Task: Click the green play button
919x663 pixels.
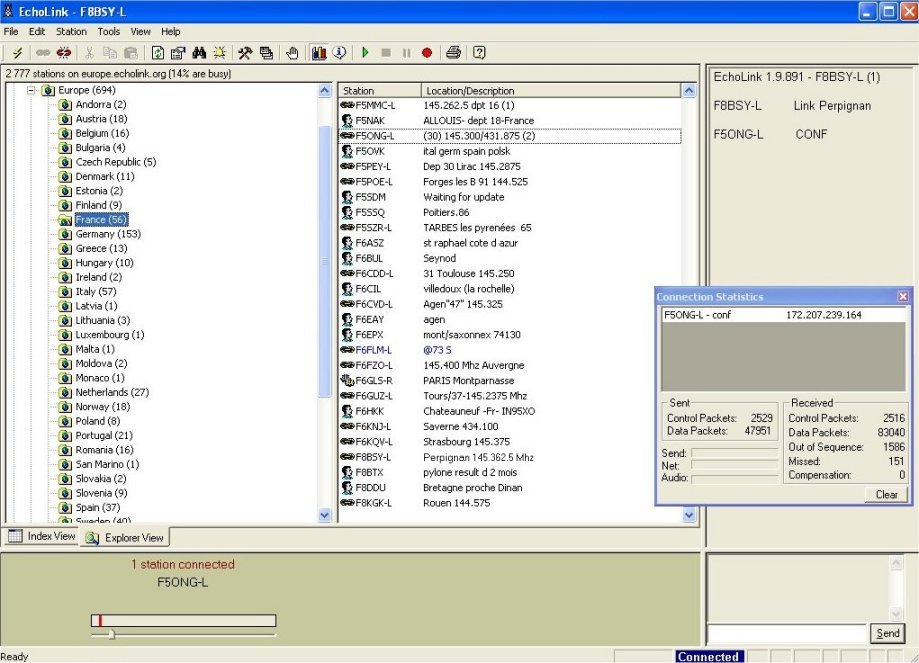Action: click(x=366, y=53)
